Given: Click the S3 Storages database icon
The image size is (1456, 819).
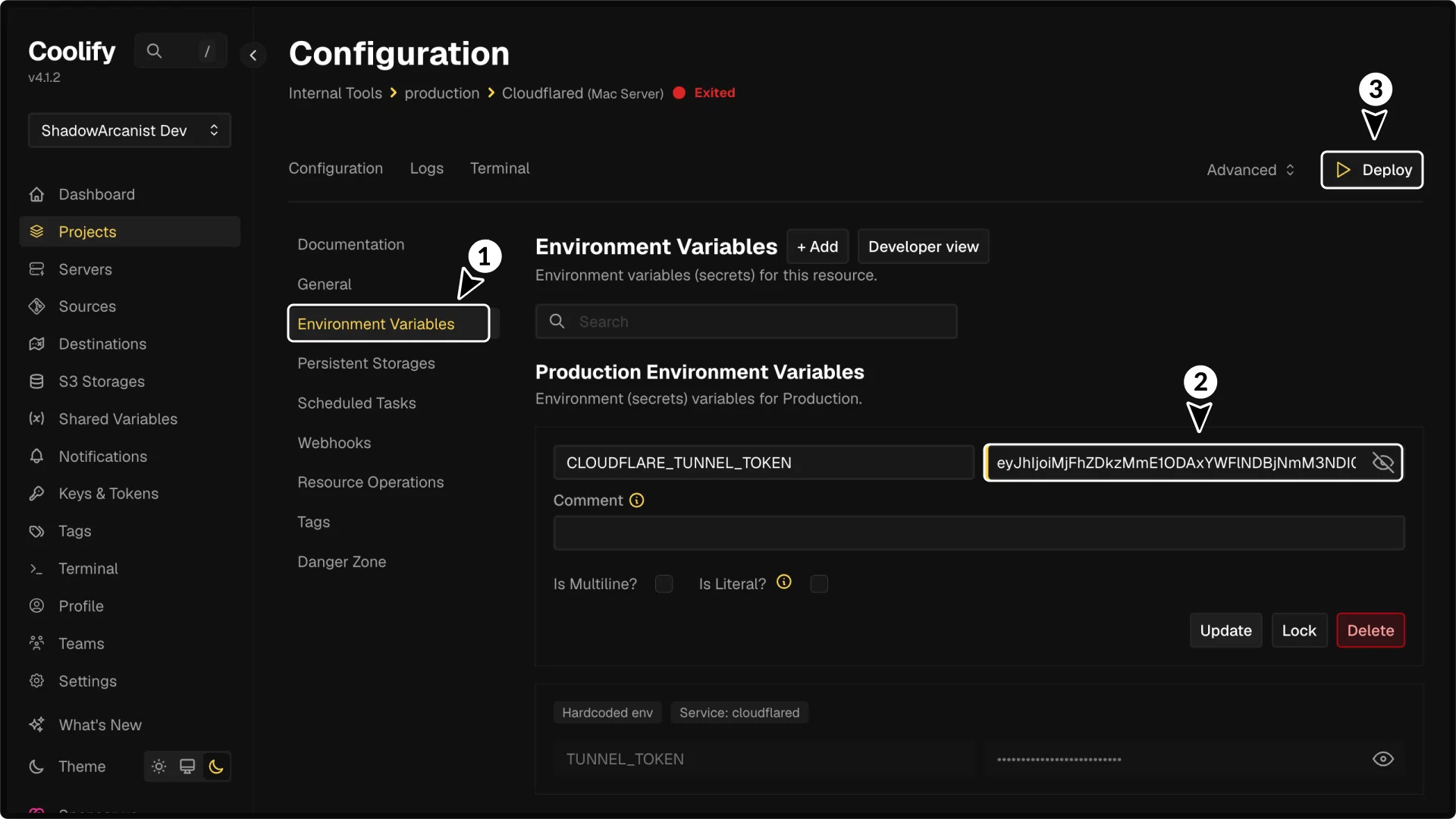Looking at the screenshot, I should coord(36,381).
